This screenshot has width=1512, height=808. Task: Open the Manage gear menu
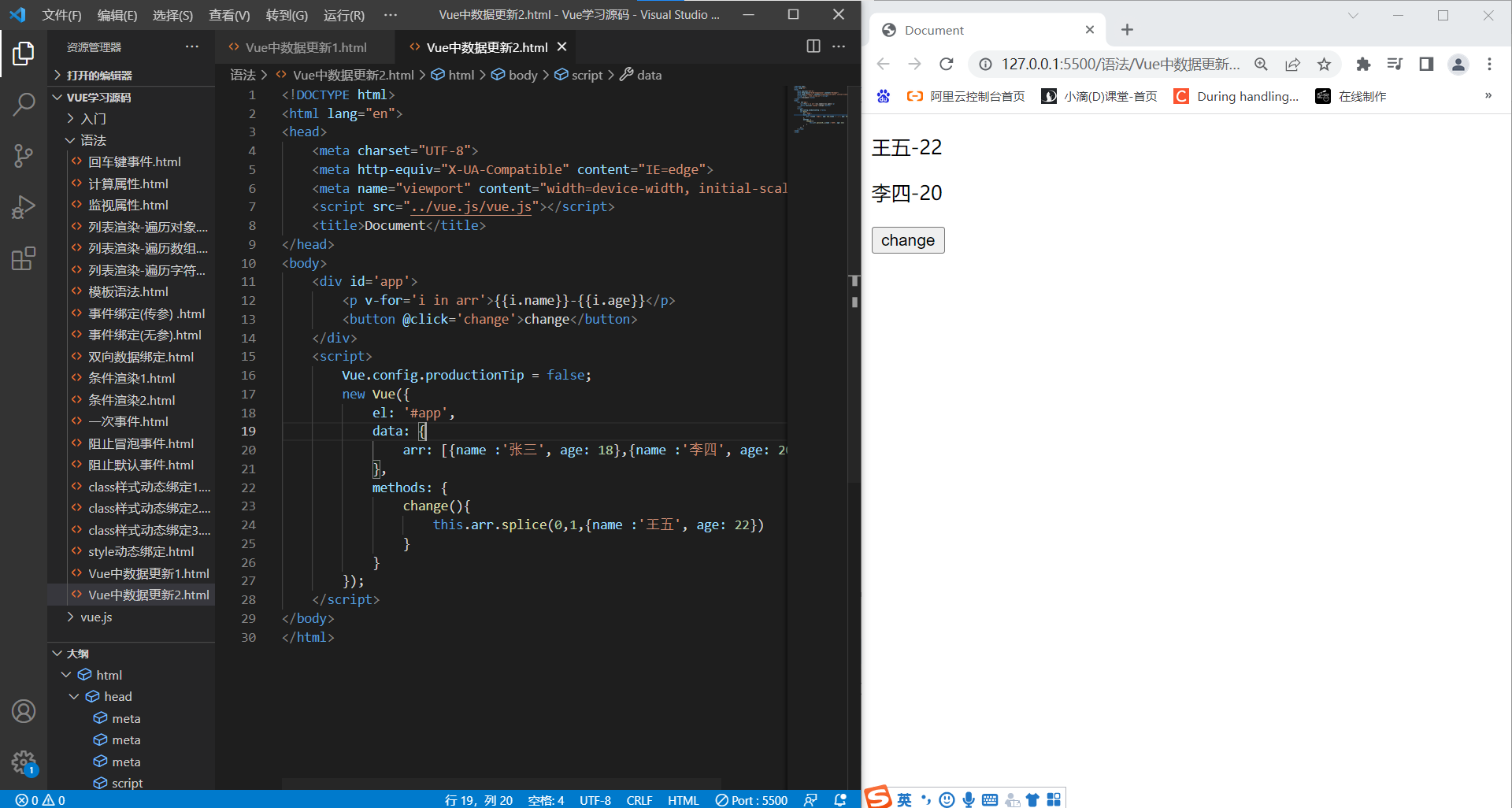click(24, 762)
